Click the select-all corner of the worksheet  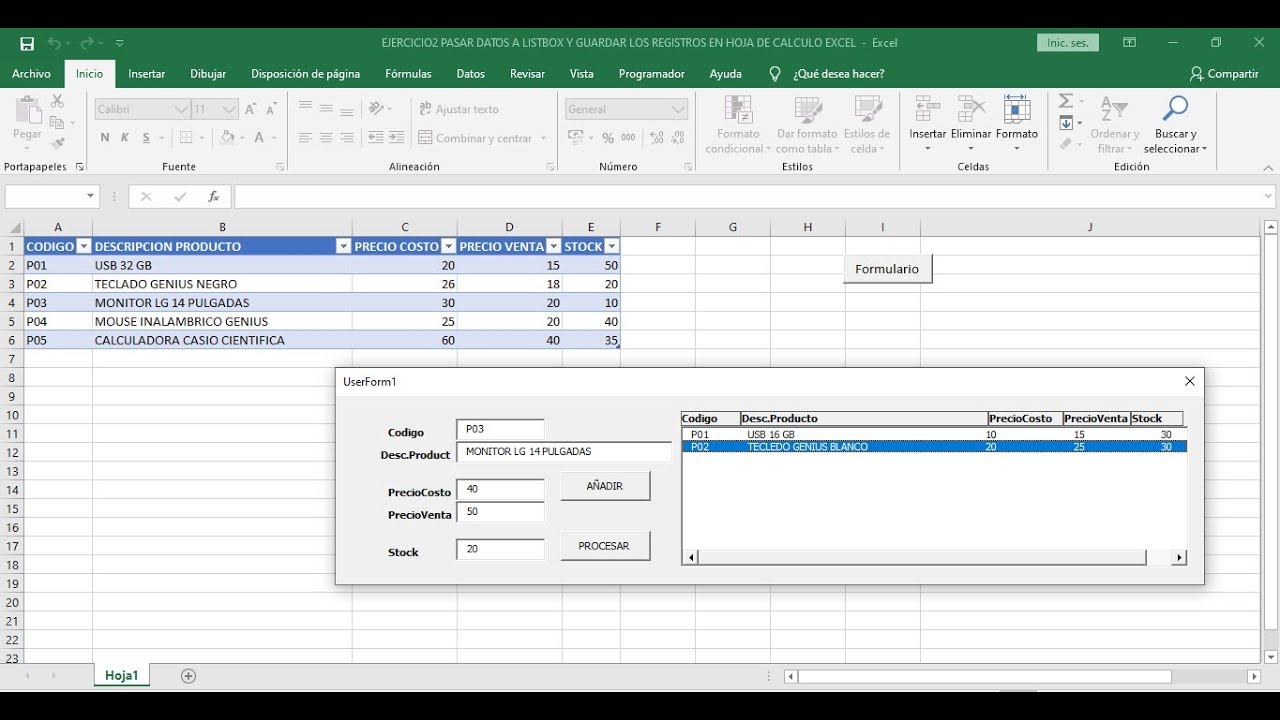tap(13, 227)
